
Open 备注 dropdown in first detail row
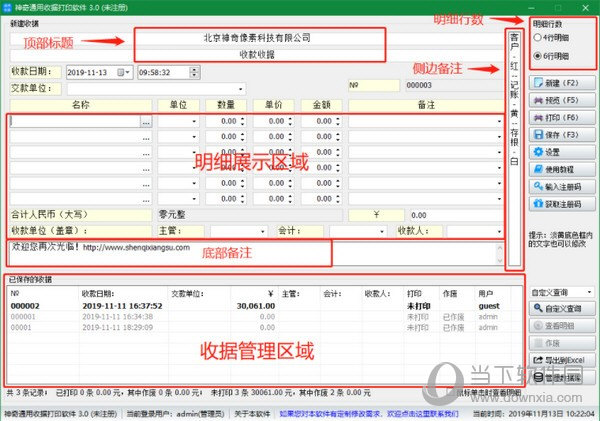499,121
